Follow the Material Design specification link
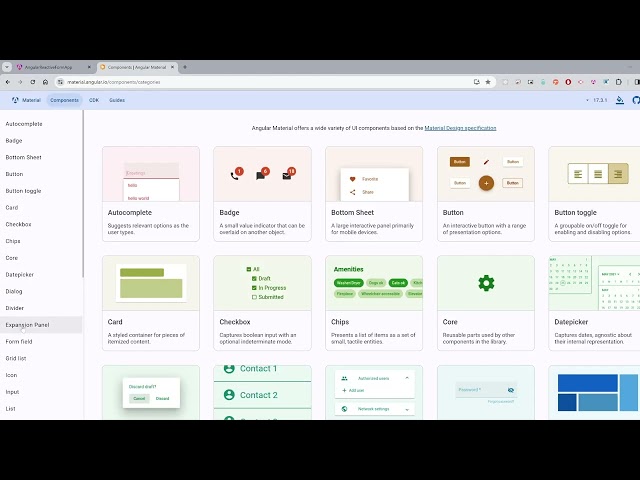Image resolution: width=640 pixels, height=480 pixels. pyautogui.click(x=460, y=128)
